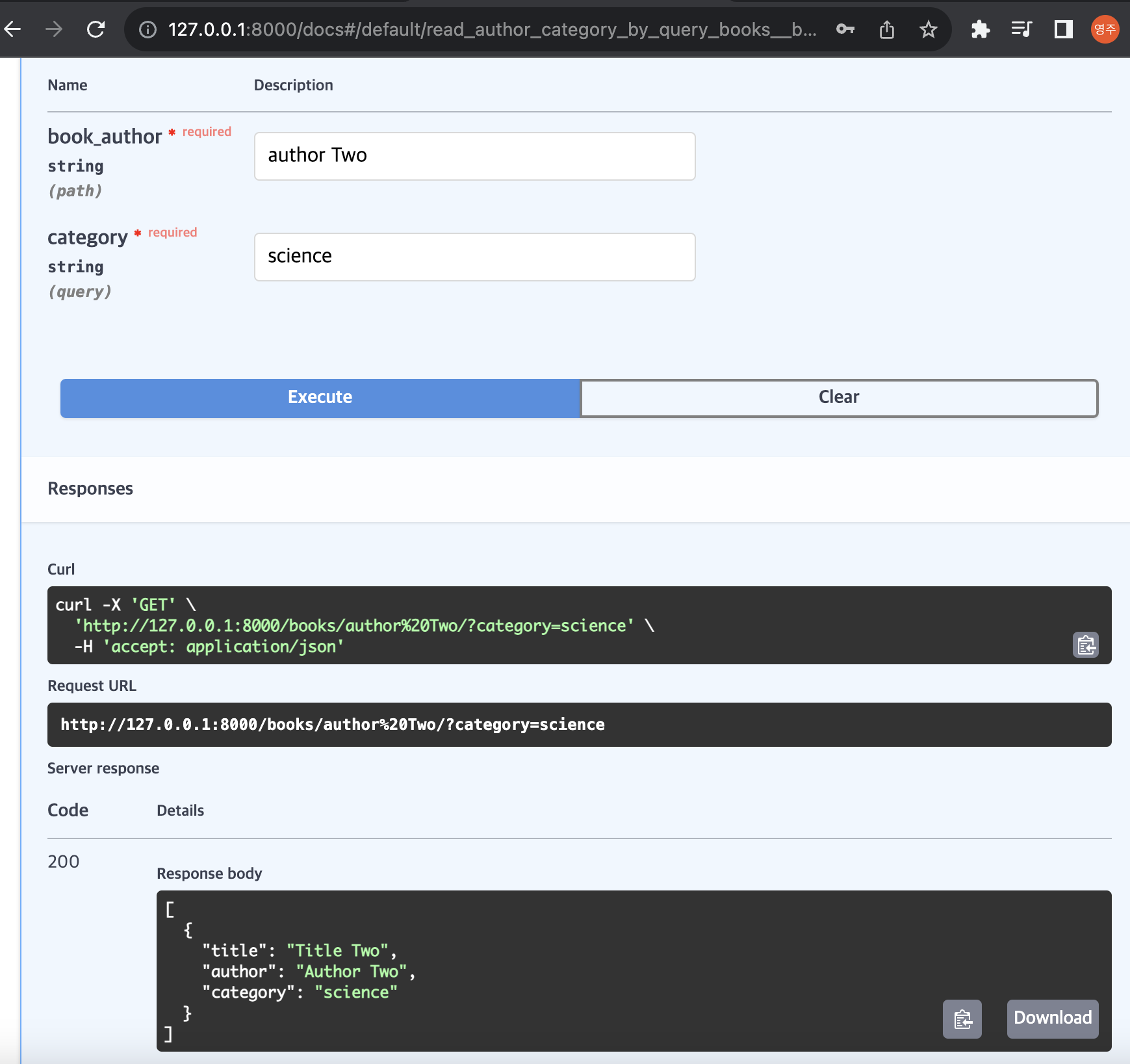Screen dimensions: 1130x1064
Task: Go forward in browser history
Action: point(54,29)
